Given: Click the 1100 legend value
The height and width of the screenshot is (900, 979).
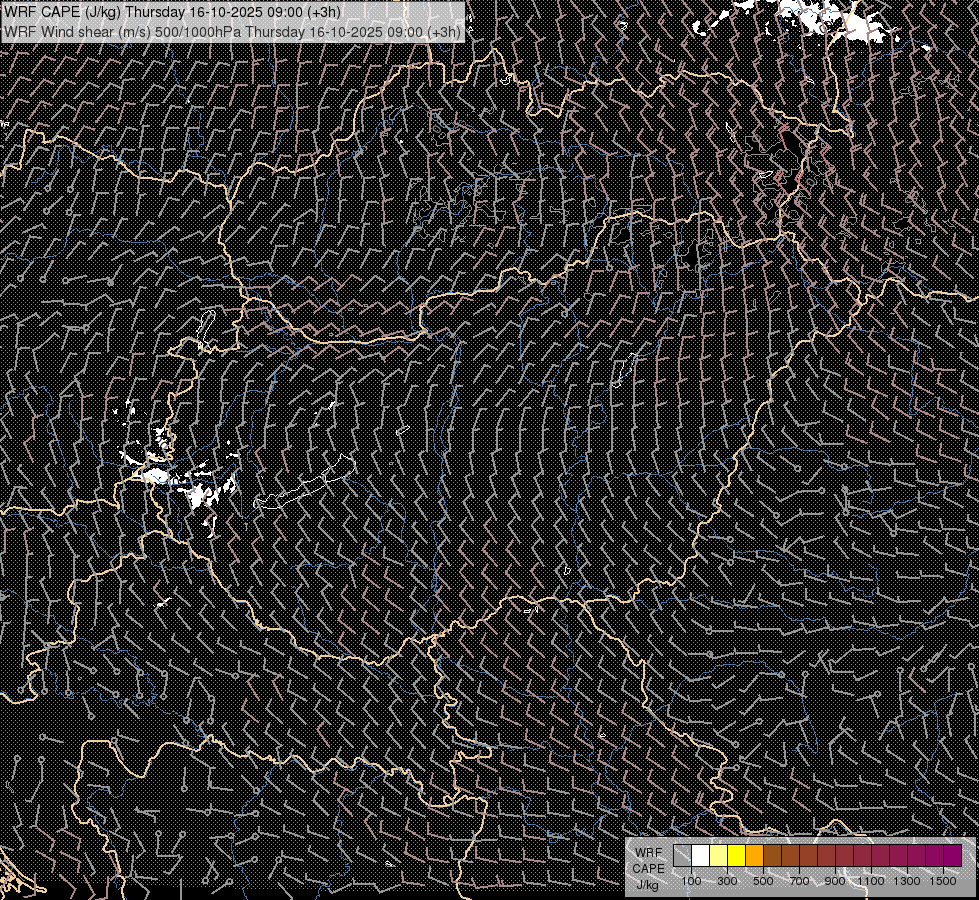Looking at the screenshot, I should [871, 881].
